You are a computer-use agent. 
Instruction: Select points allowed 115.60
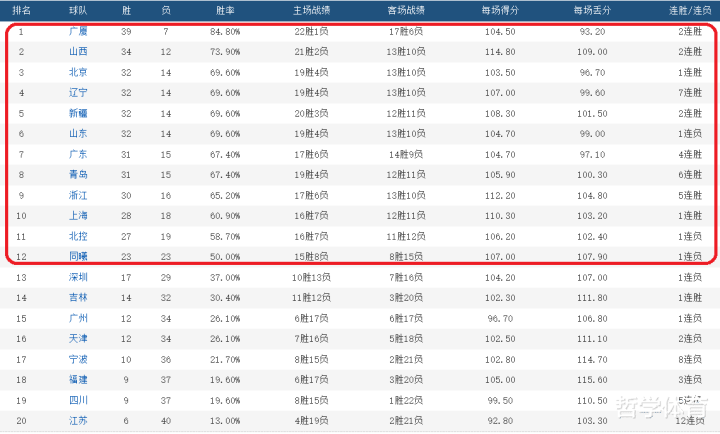[x=592, y=380]
